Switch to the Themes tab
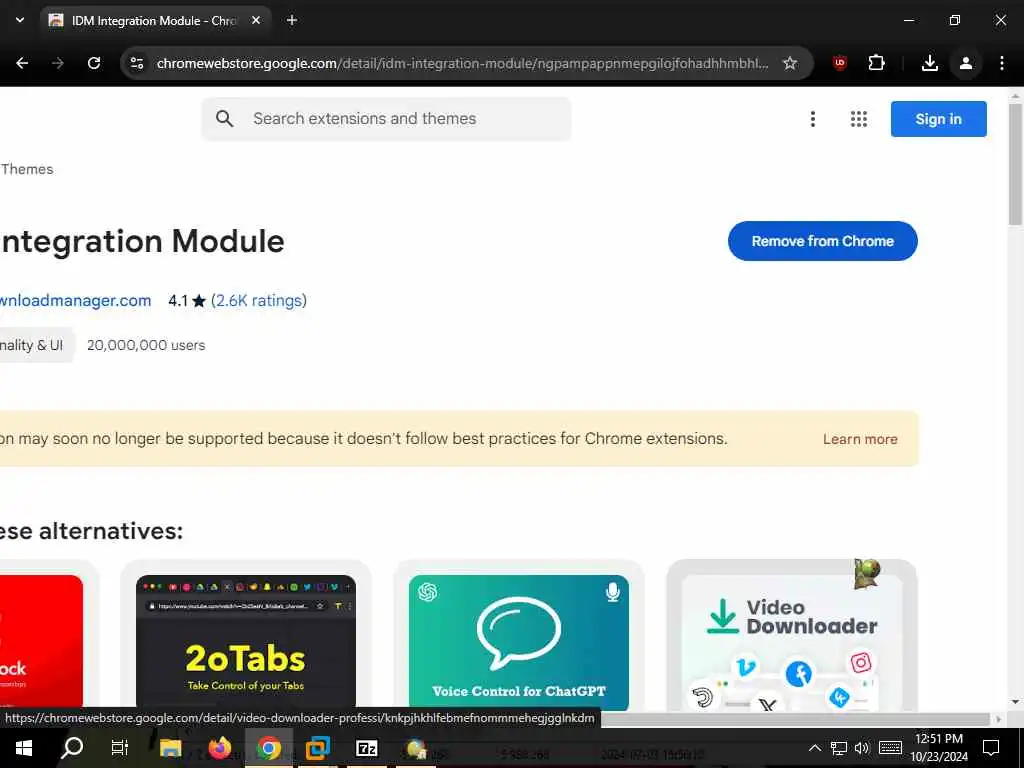1024x768 pixels. click(x=27, y=169)
